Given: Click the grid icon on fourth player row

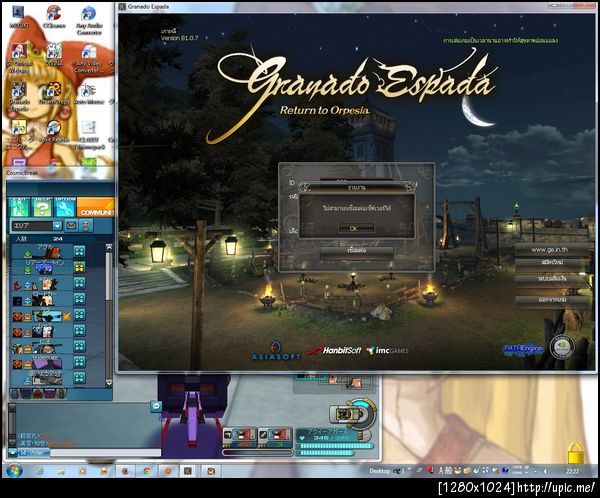Looking at the screenshot, I should 79,299.
